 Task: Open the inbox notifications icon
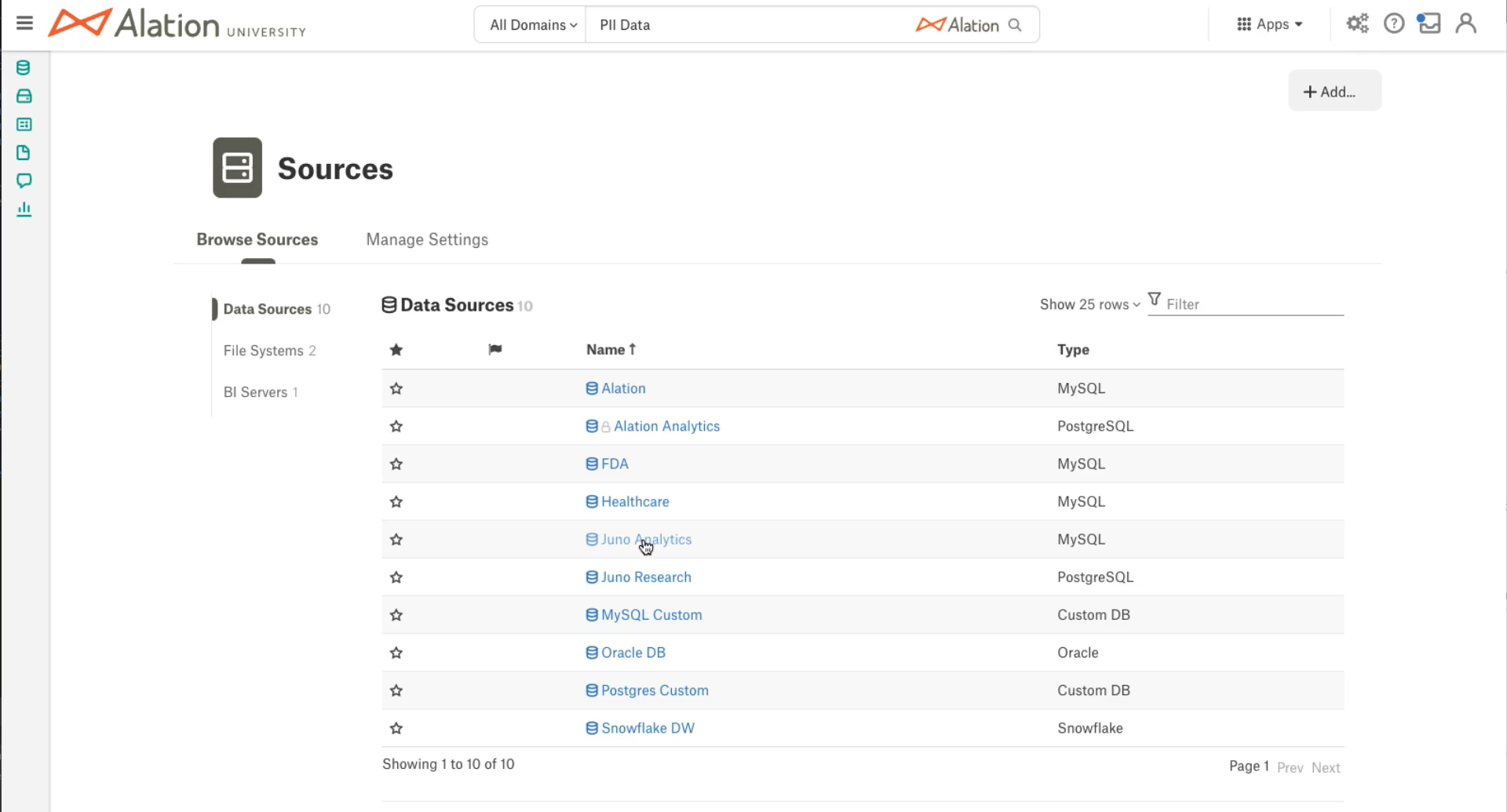tap(1429, 24)
